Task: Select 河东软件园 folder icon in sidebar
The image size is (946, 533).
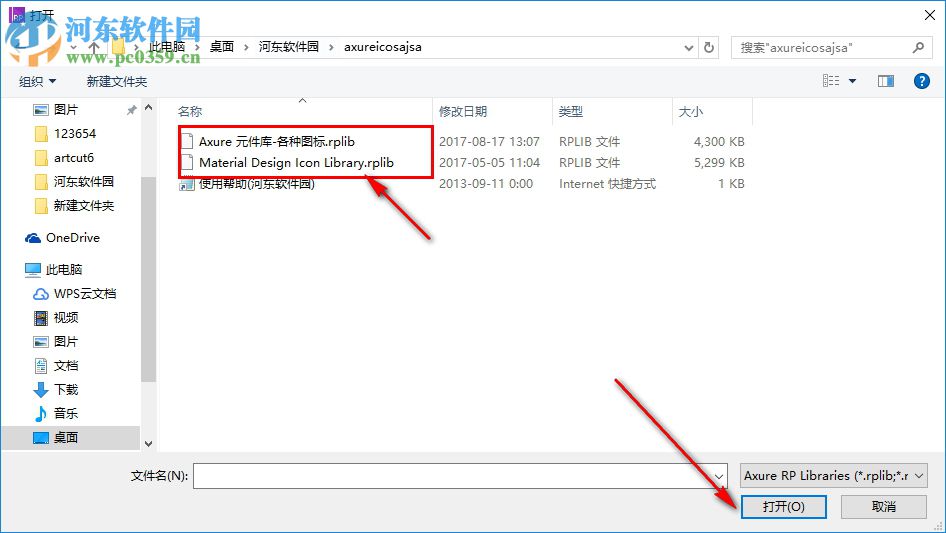Action: [41, 182]
